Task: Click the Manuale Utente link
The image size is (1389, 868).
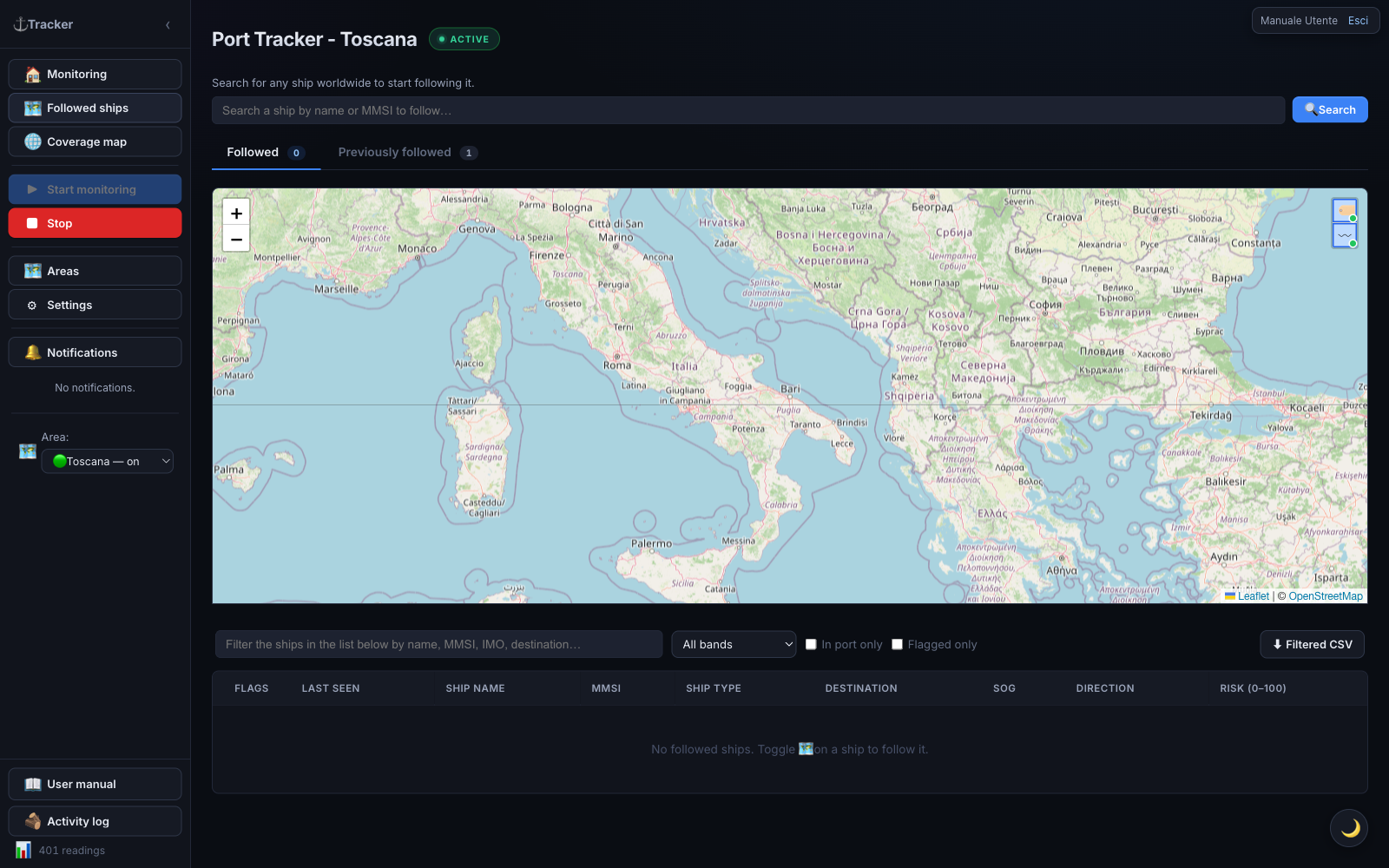Action: pyautogui.click(x=1299, y=21)
